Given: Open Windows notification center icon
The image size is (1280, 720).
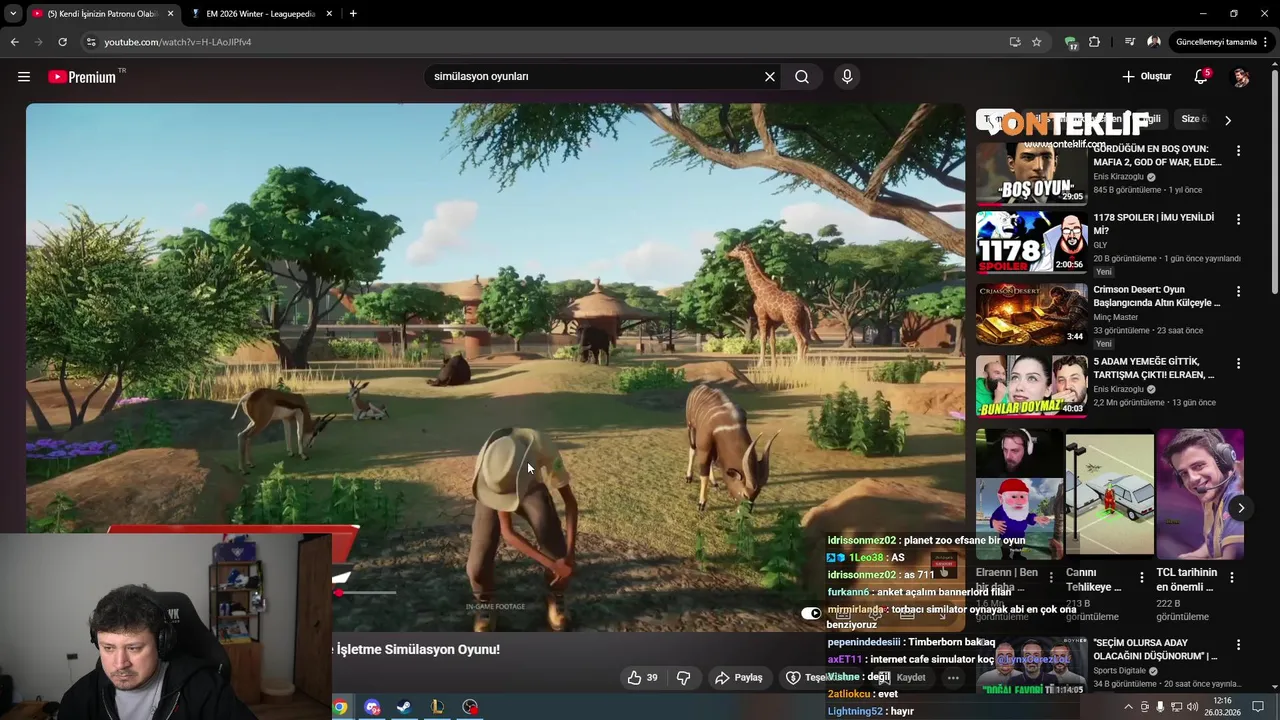Looking at the screenshot, I should point(1258,707).
